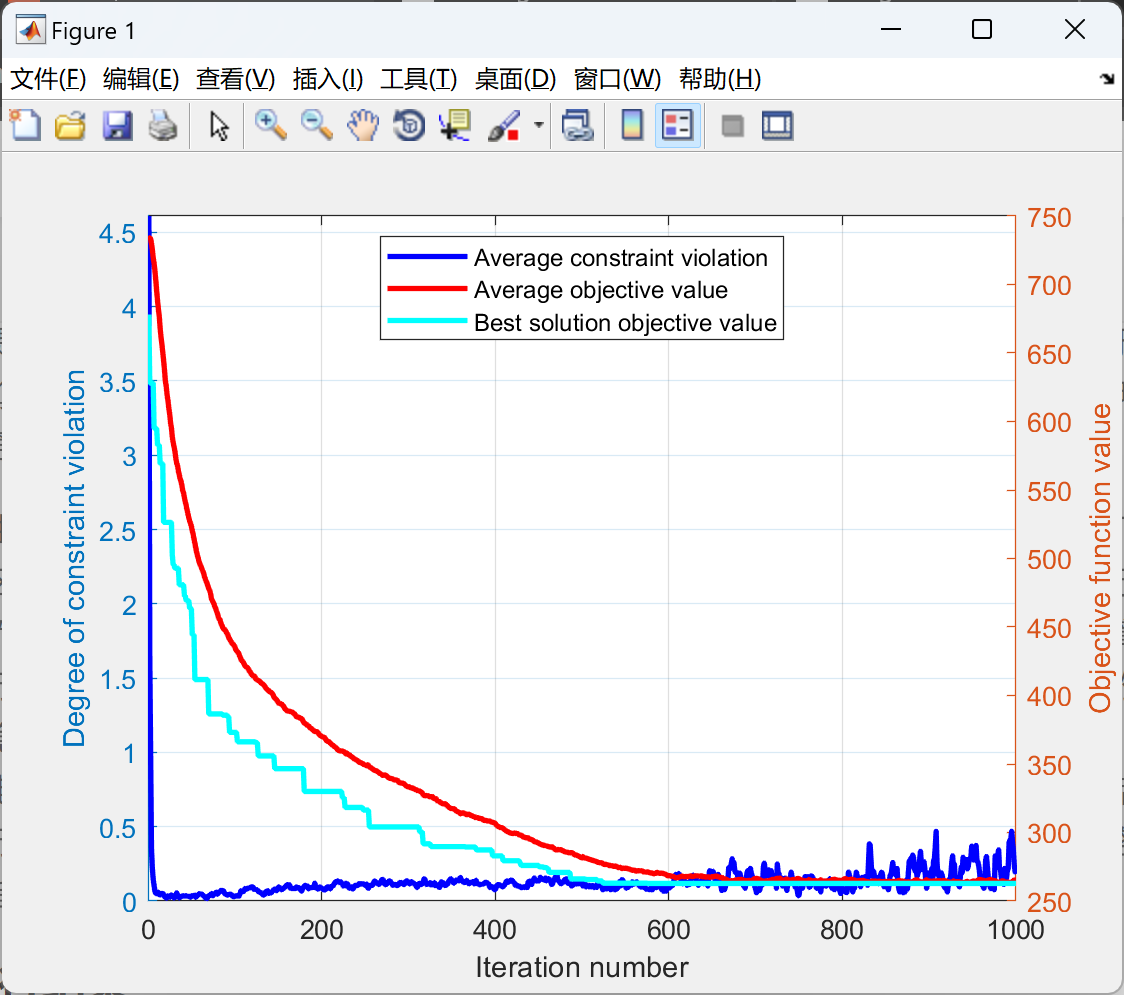Activate the Zoom Out tool

316,125
